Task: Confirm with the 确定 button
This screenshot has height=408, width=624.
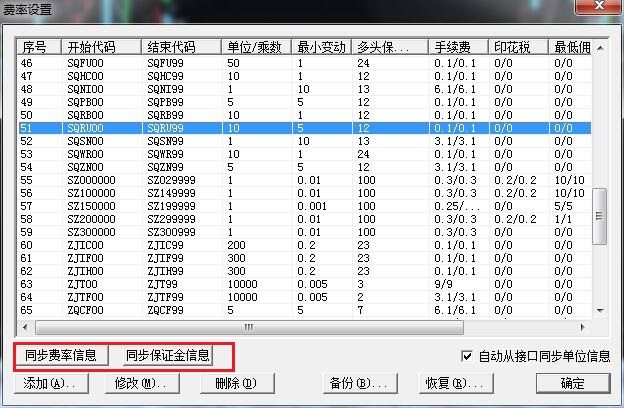Action: (x=573, y=383)
